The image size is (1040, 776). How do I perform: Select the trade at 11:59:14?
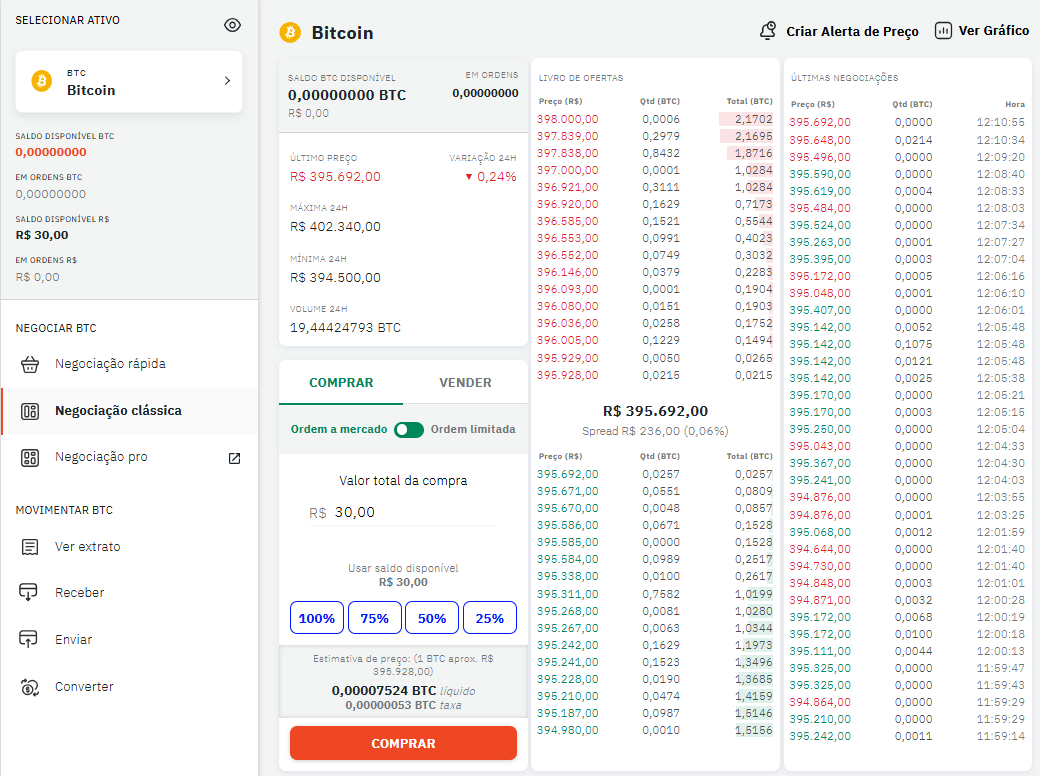(907, 736)
